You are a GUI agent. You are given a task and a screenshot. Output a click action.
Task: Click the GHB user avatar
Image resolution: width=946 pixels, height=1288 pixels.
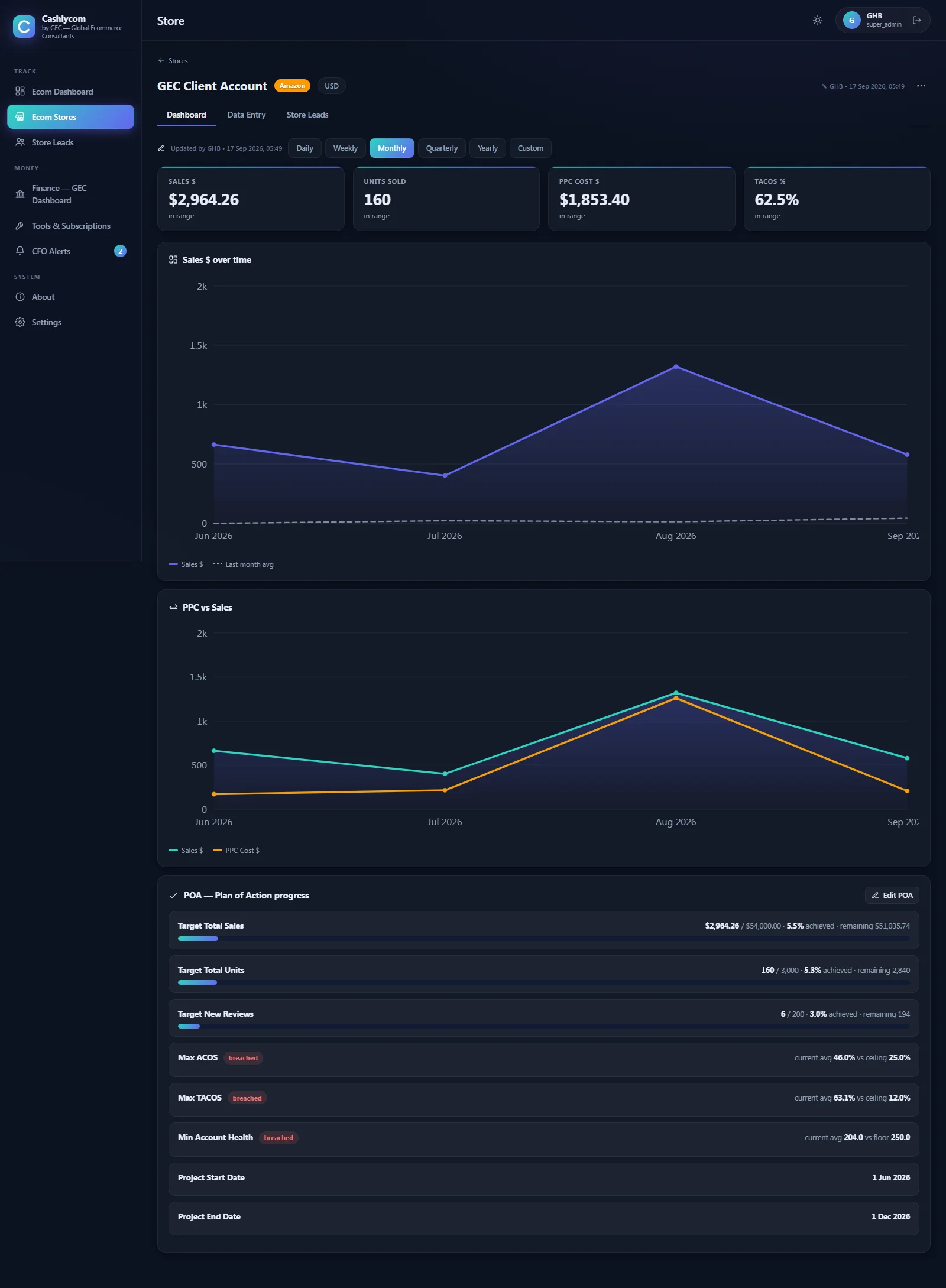point(851,20)
